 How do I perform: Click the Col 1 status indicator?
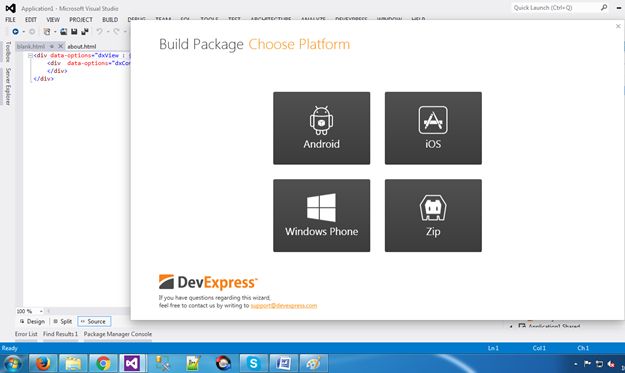point(539,348)
